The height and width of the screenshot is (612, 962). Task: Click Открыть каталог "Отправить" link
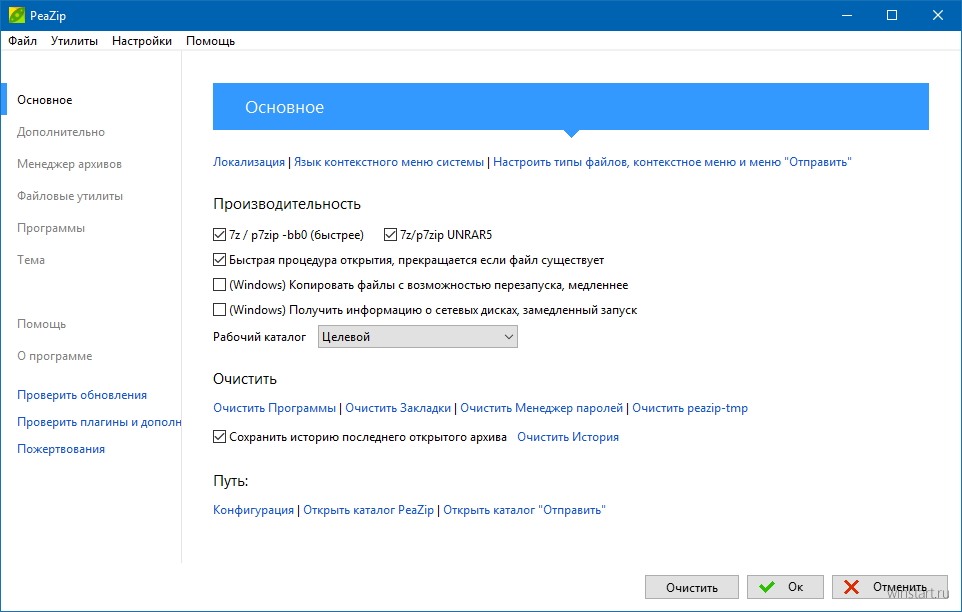pyautogui.click(x=525, y=510)
